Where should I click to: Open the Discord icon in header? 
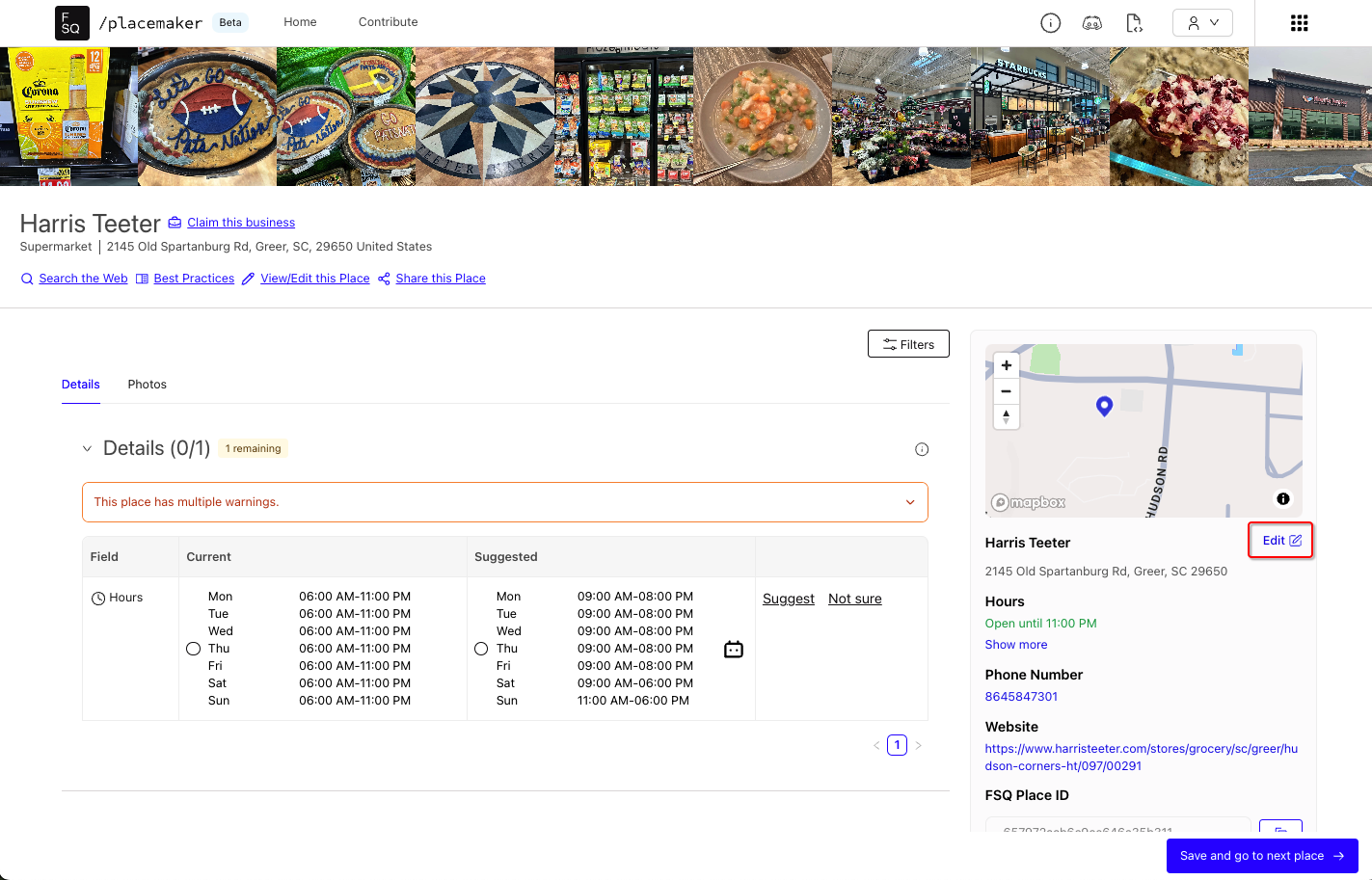pyautogui.click(x=1092, y=23)
